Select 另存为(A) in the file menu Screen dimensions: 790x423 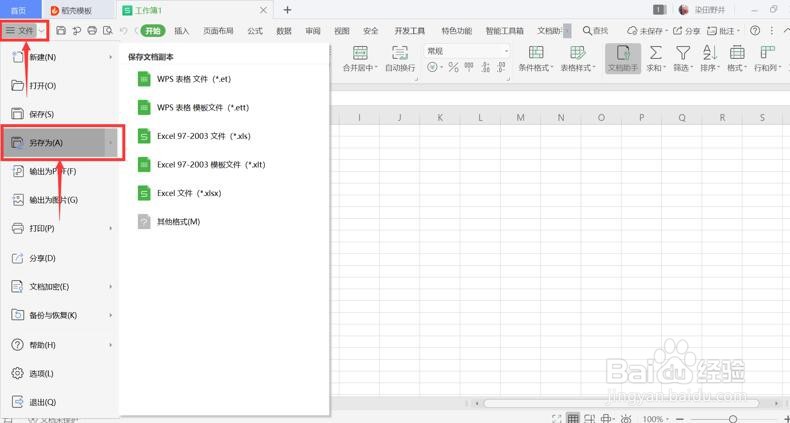tap(59, 143)
